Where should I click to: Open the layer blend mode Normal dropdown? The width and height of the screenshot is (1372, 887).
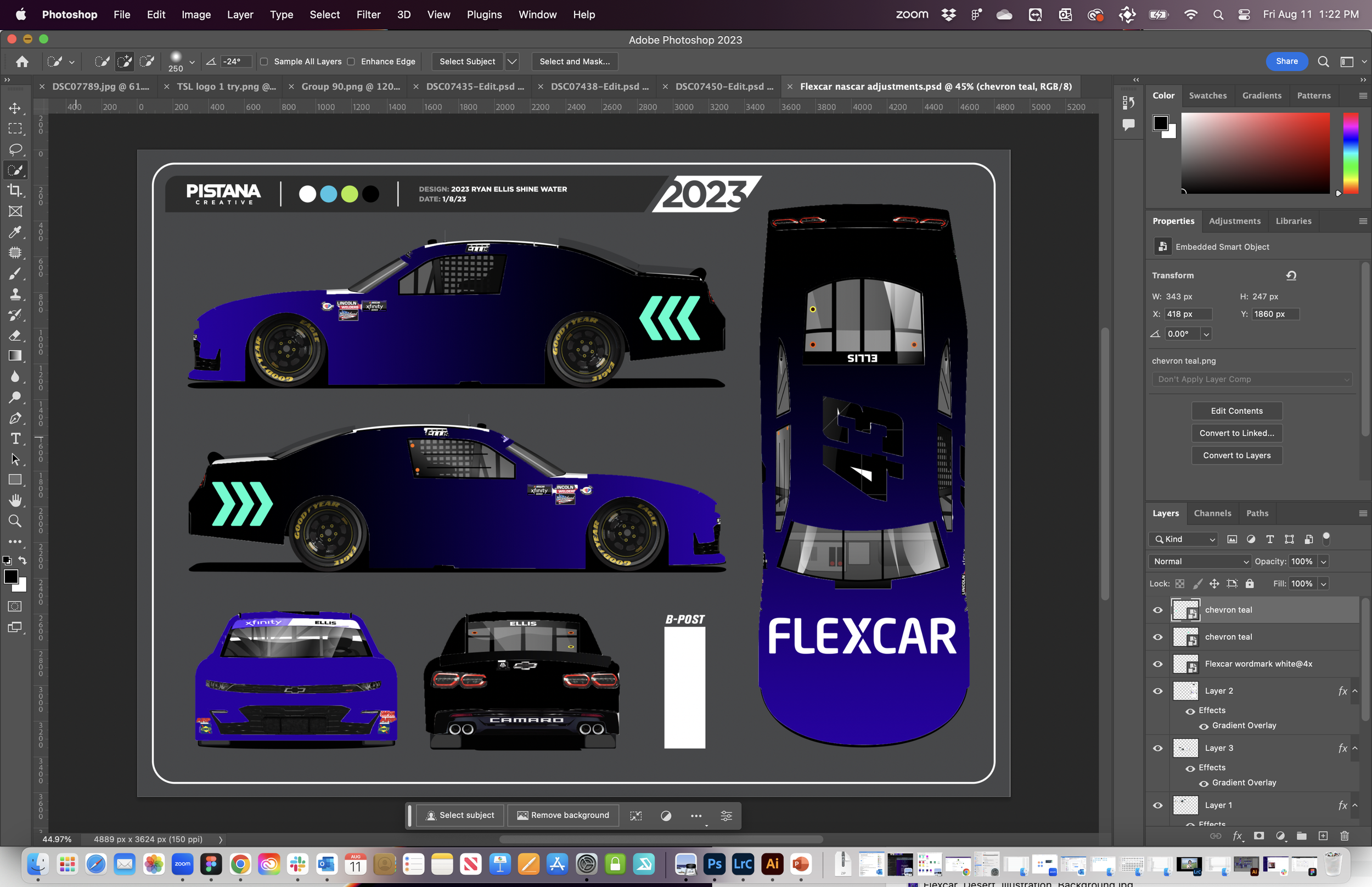pyautogui.click(x=1200, y=562)
